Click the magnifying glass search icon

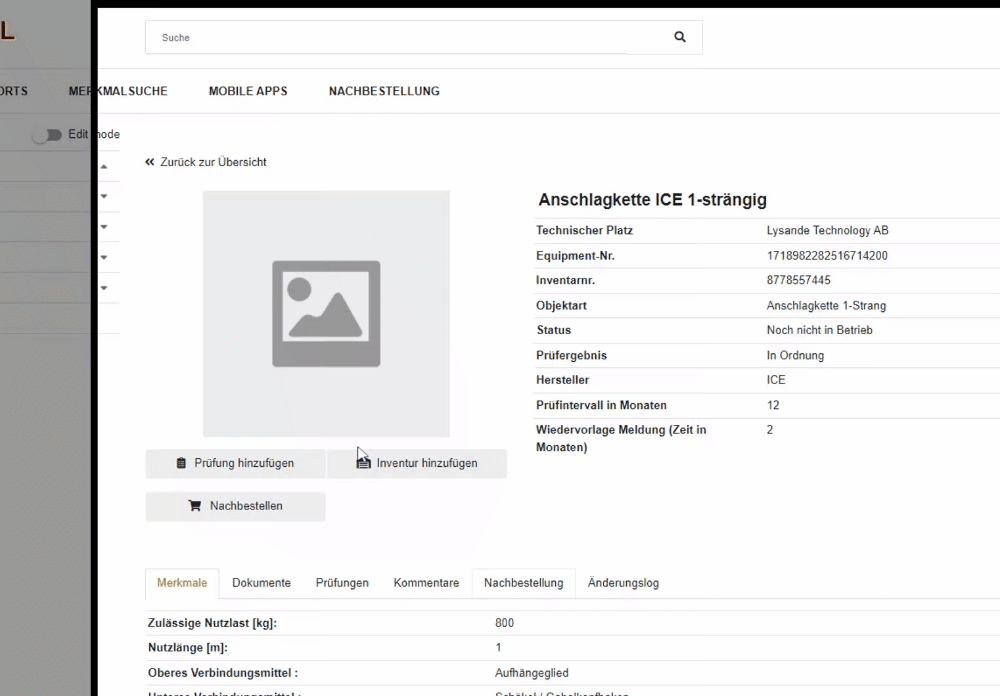[680, 37]
